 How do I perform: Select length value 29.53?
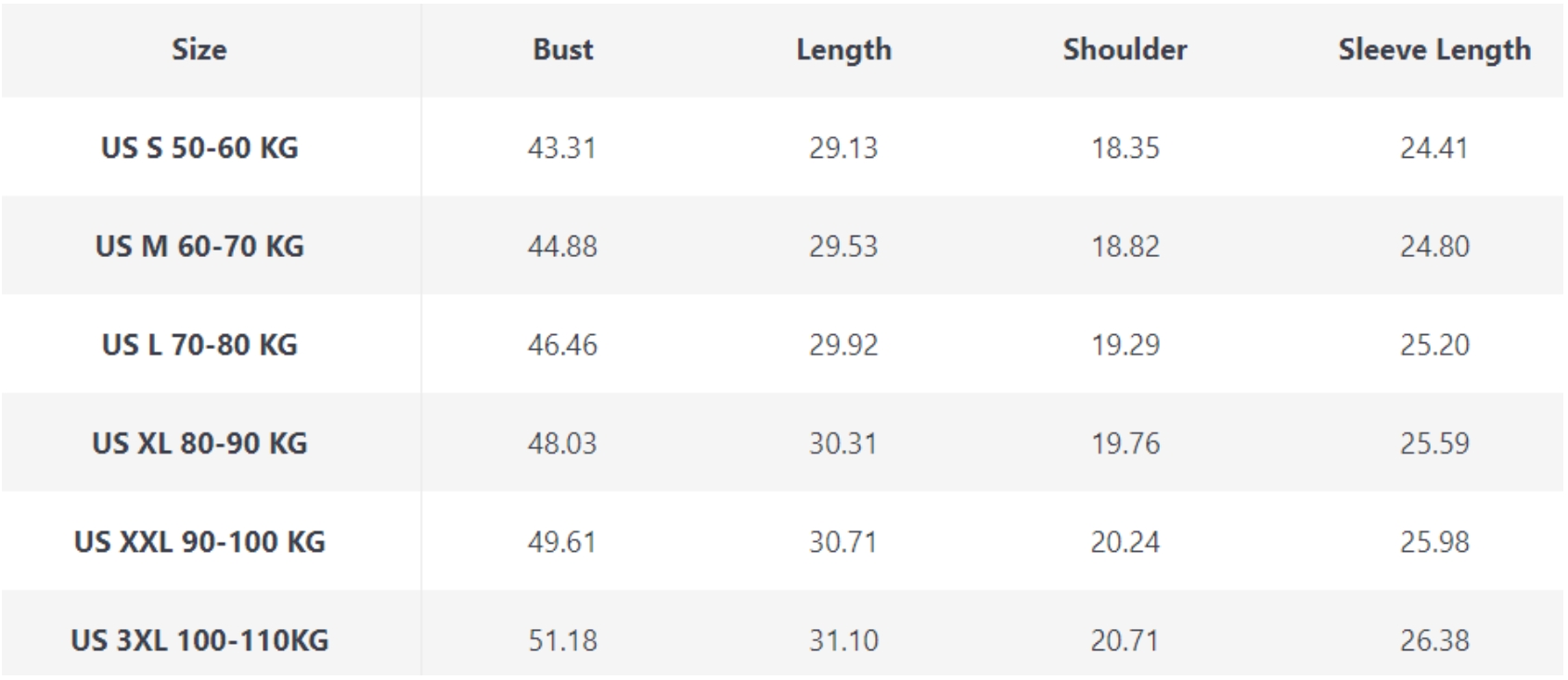tap(843, 246)
